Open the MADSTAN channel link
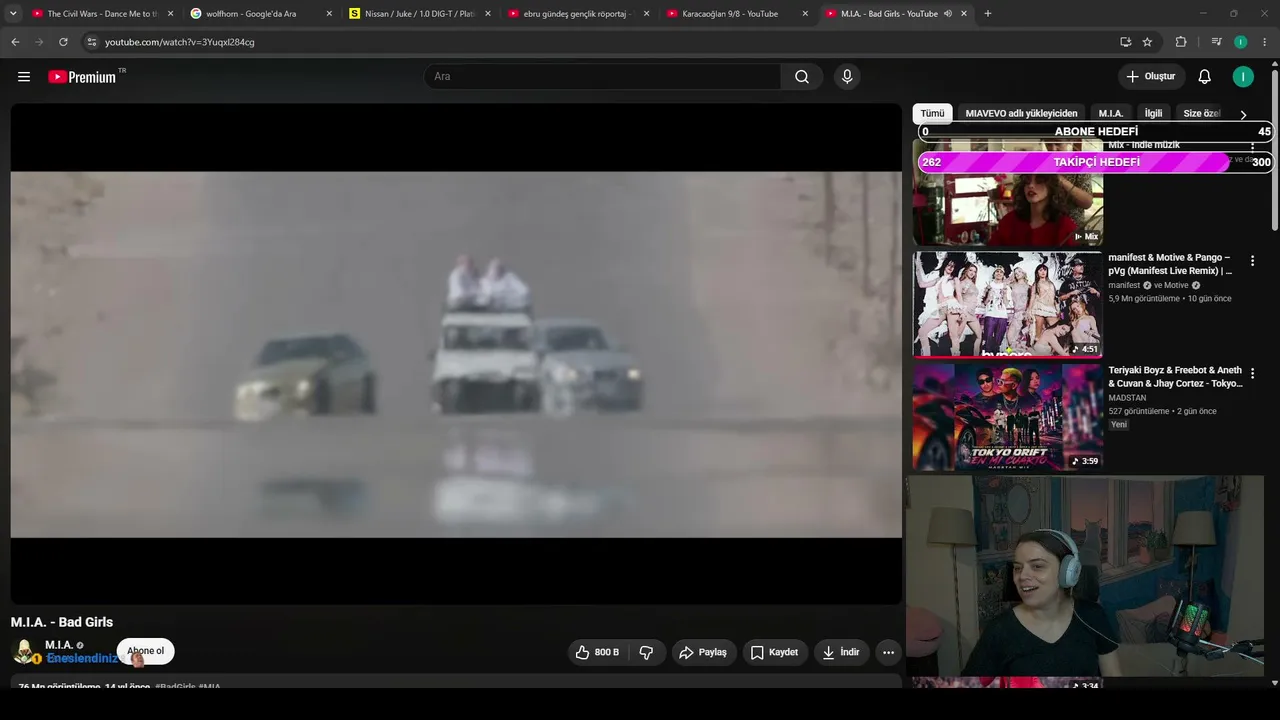 pos(1128,398)
